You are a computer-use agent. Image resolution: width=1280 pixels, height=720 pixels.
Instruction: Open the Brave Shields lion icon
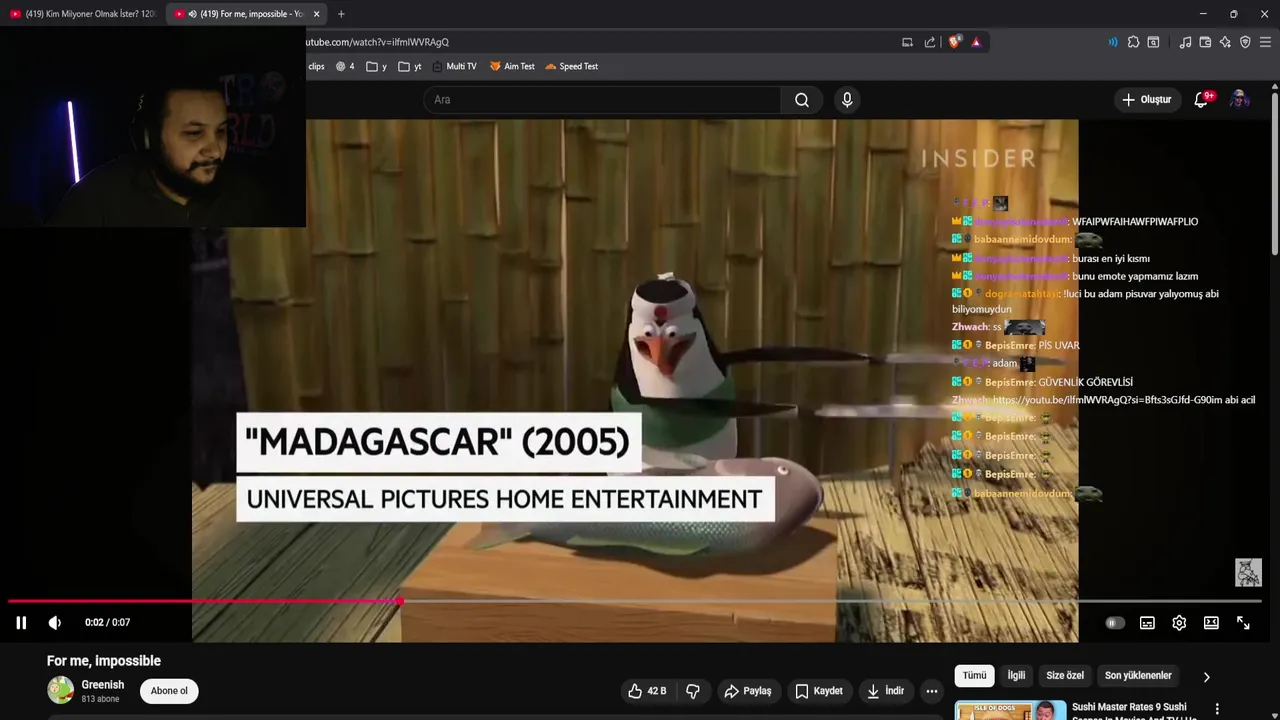tap(954, 42)
